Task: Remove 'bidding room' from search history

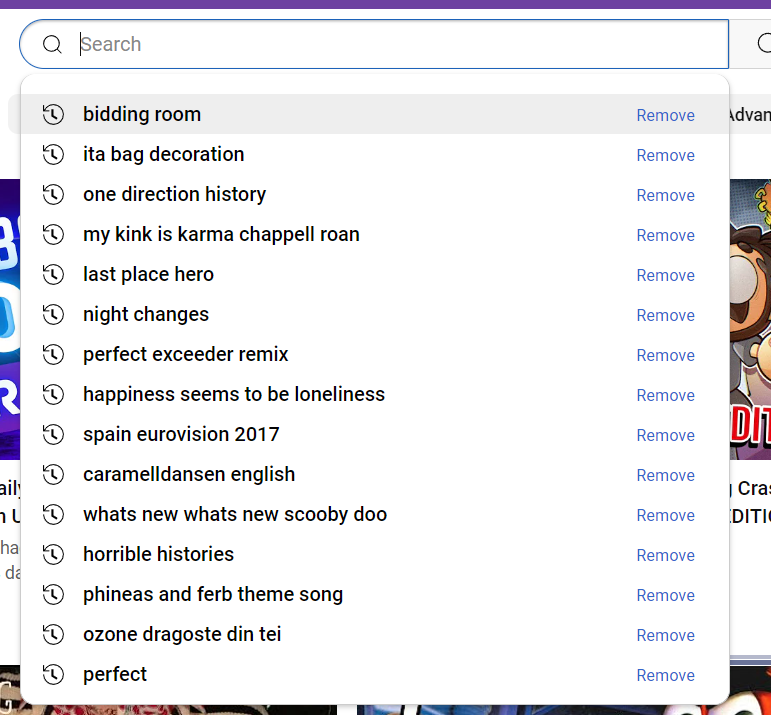Action: pyautogui.click(x=665, y=115)
